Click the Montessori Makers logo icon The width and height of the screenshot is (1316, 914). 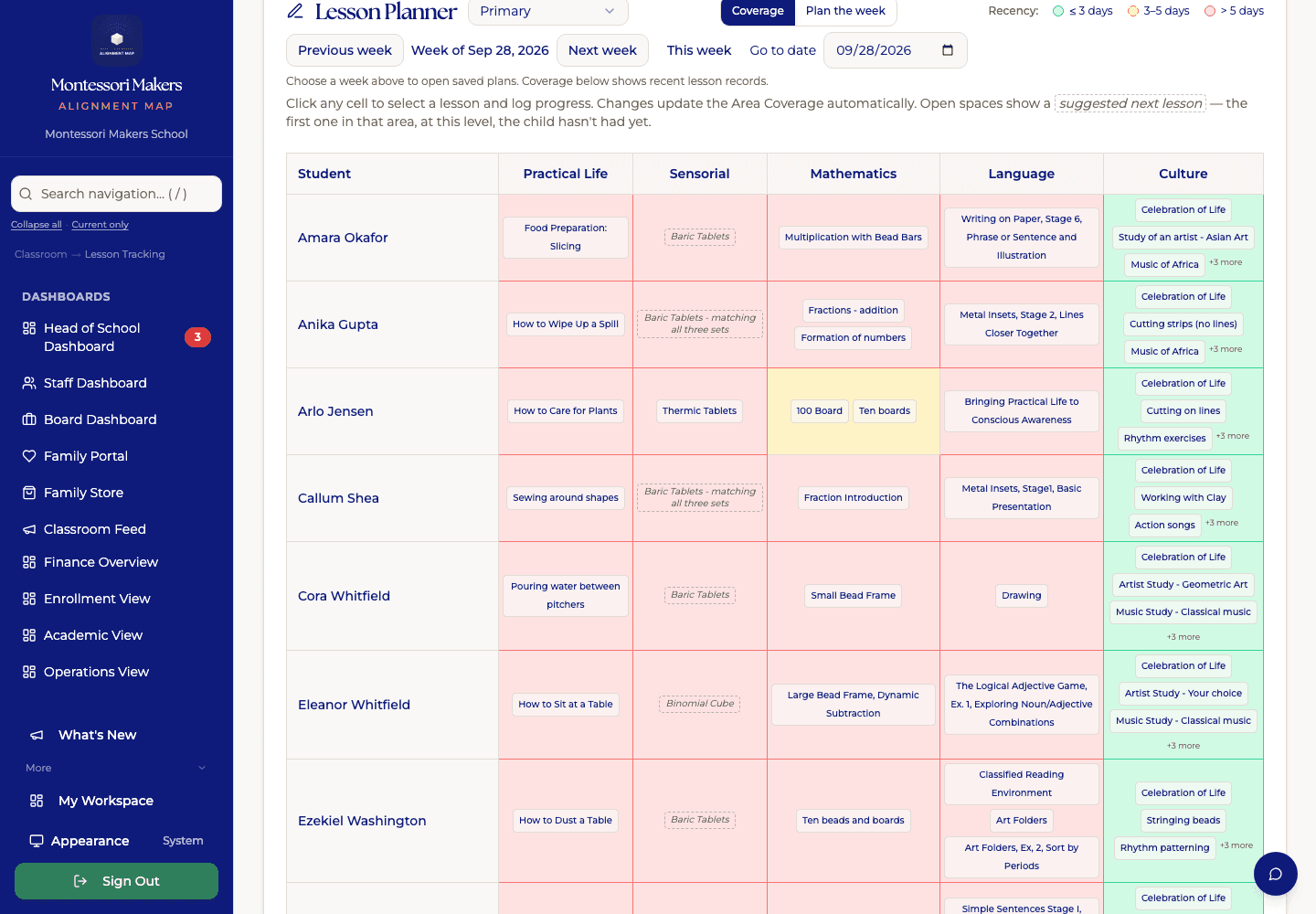[117, 40]
